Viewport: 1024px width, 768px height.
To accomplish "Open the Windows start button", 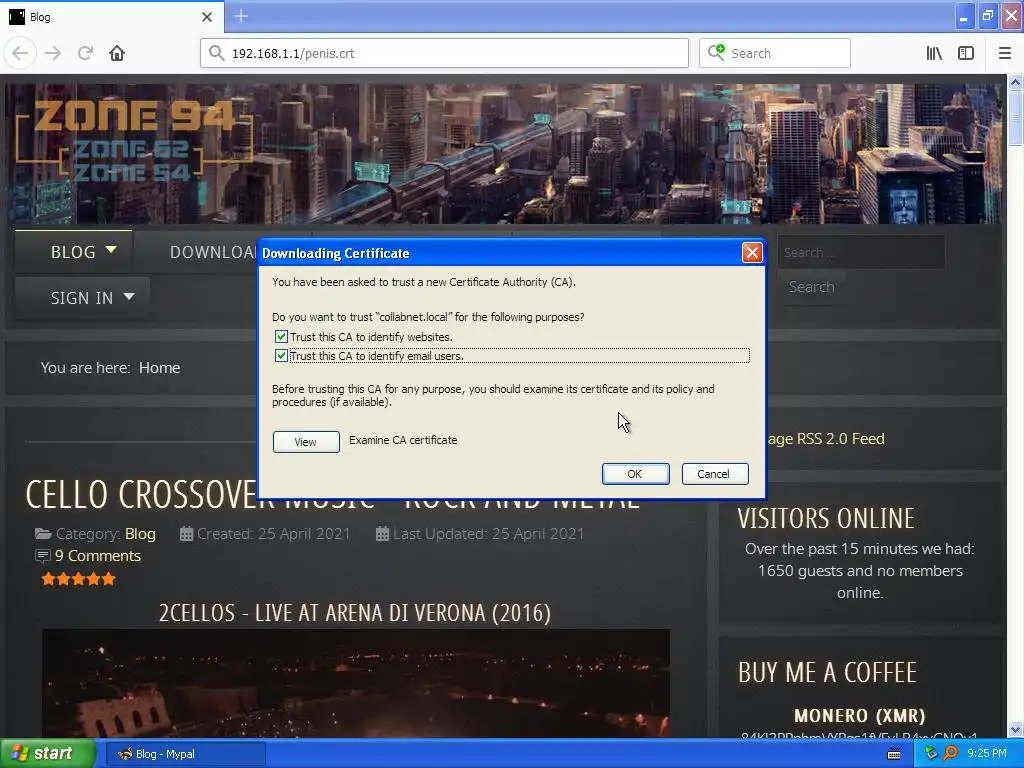I will click(x=47, y=754).
